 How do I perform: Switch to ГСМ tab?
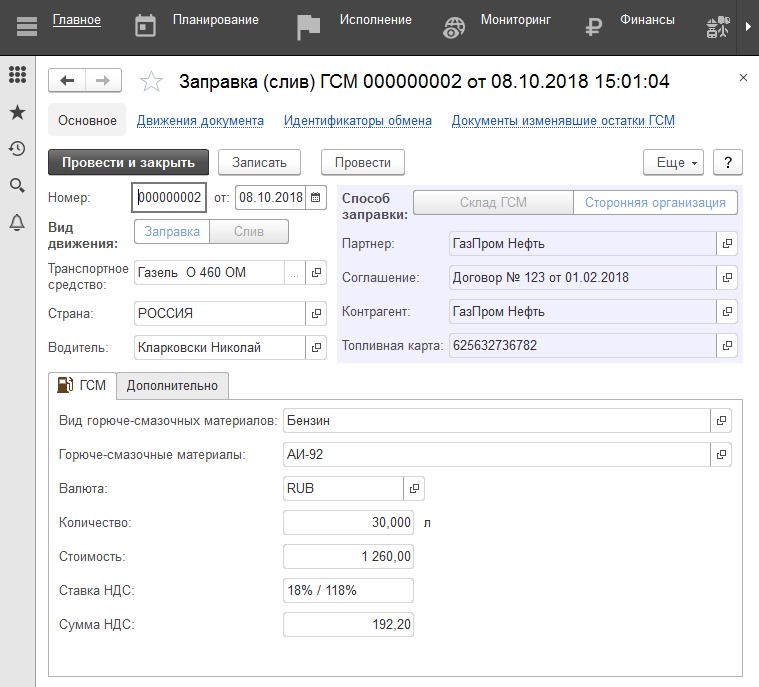[x=82, y=385]
